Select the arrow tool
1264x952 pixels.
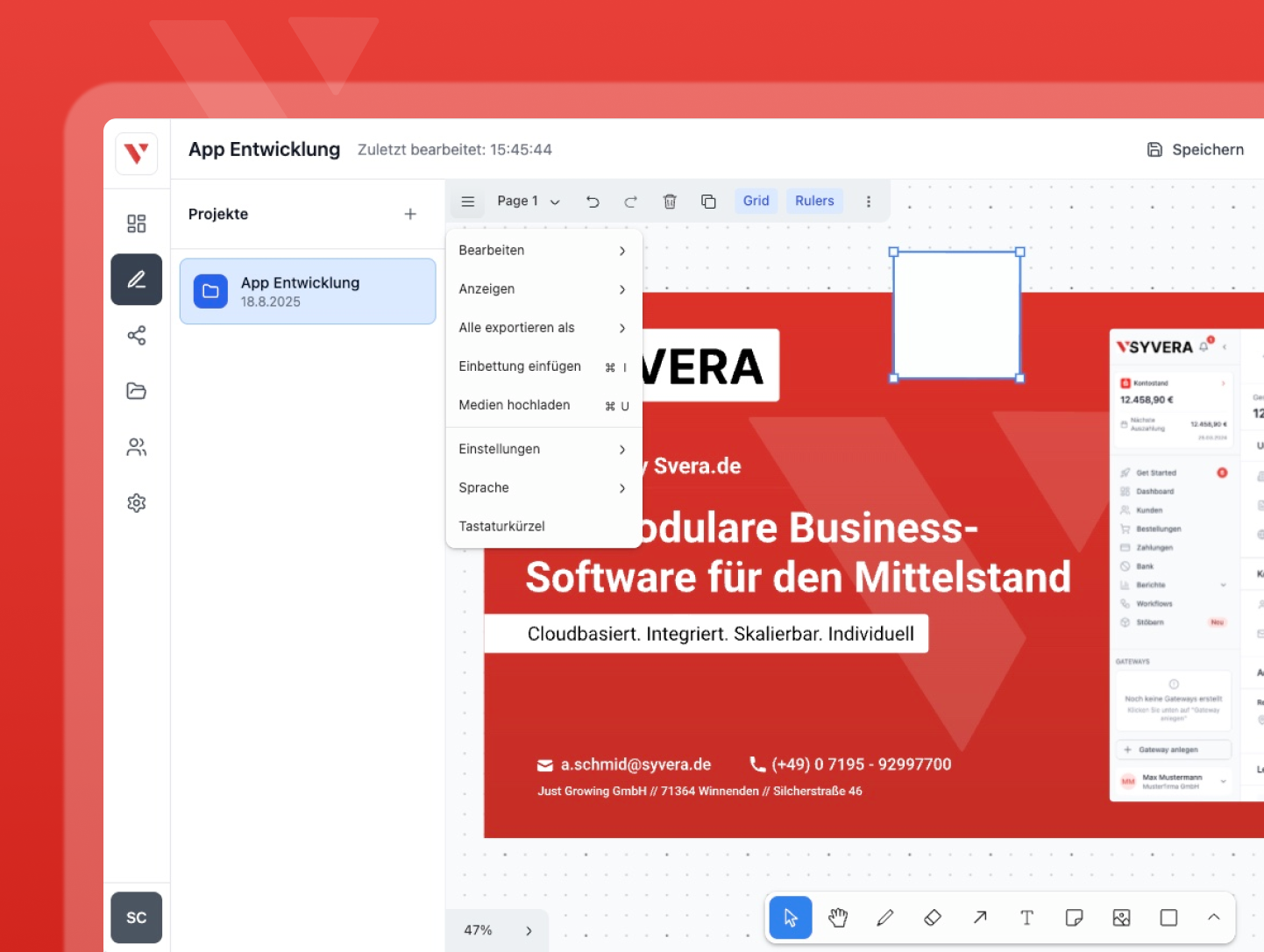coord(980,918)
